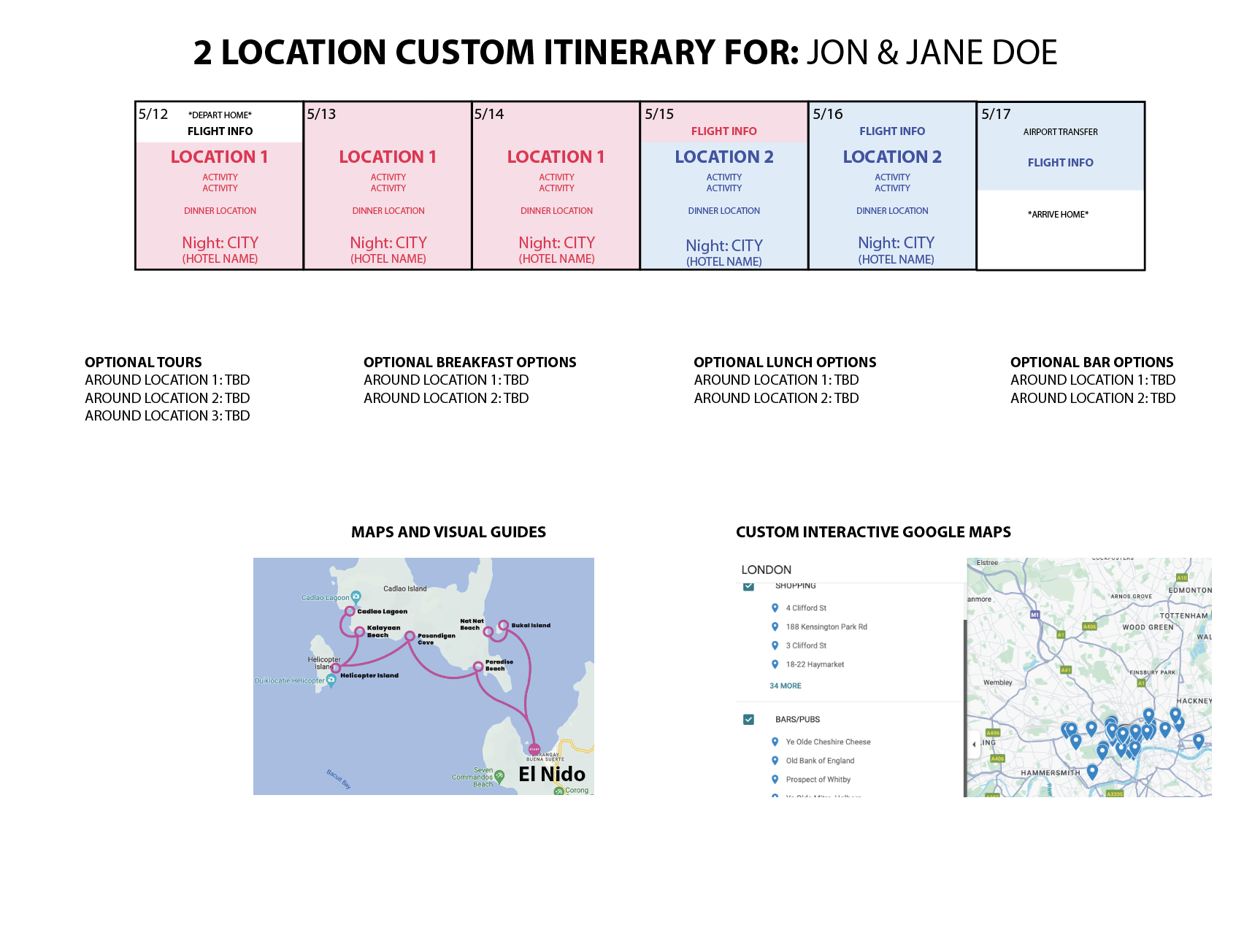Click *DEPART HOME* text
The width and height of the screenshot is (1244, 952).
point(220,115)
